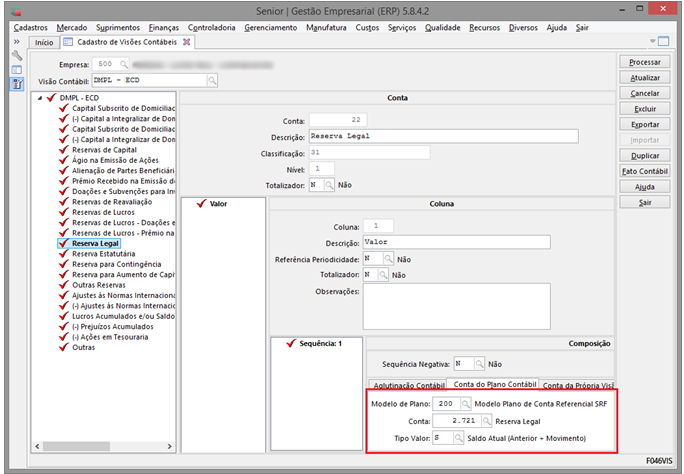Click the magnifier beside Sequência Negativa
Screen dimensions: 684x474
[x=479, y=364]
